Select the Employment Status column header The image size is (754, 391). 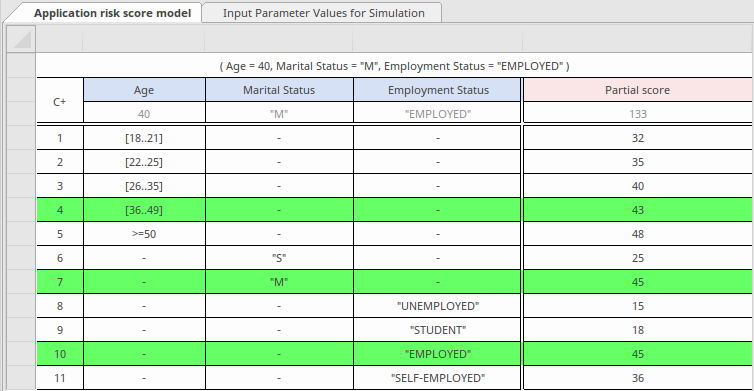[437, 90]
